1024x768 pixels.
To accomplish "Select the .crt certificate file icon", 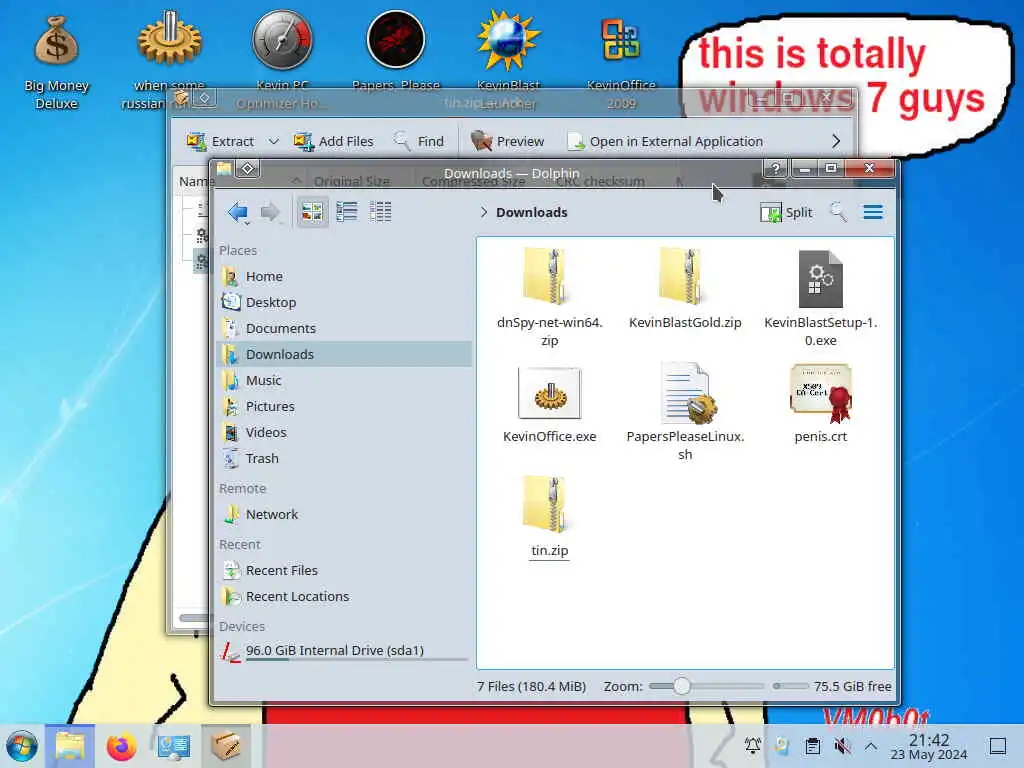I will pyautogui.click(x=821, y=392).
